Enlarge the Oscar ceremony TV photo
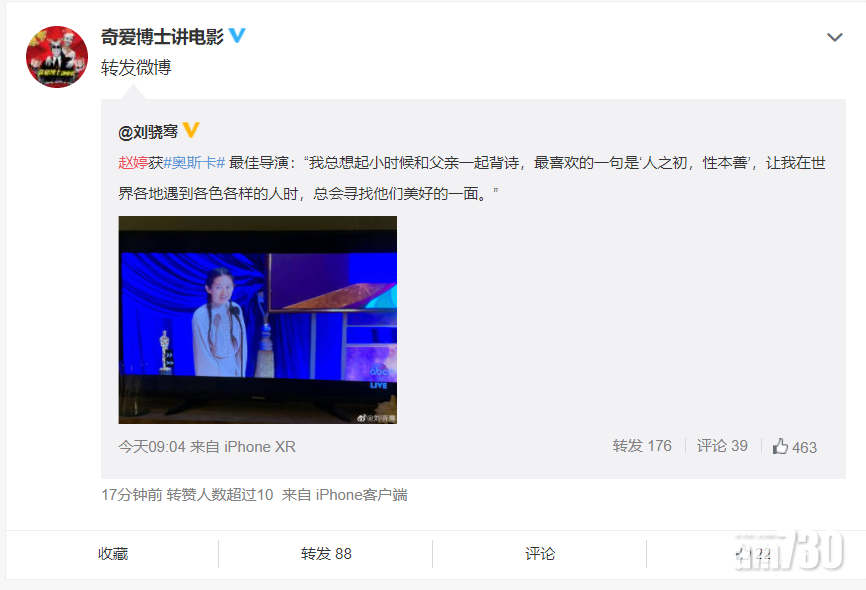Screen dimensions: 866x590 [257, 320]
